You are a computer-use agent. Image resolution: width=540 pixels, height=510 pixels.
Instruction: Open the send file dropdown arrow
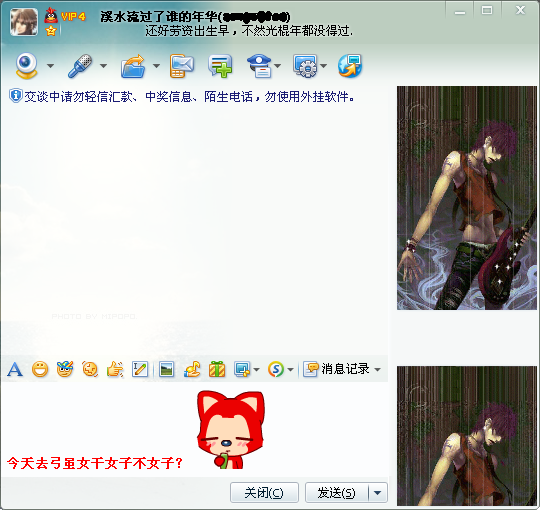pos(156,65)
